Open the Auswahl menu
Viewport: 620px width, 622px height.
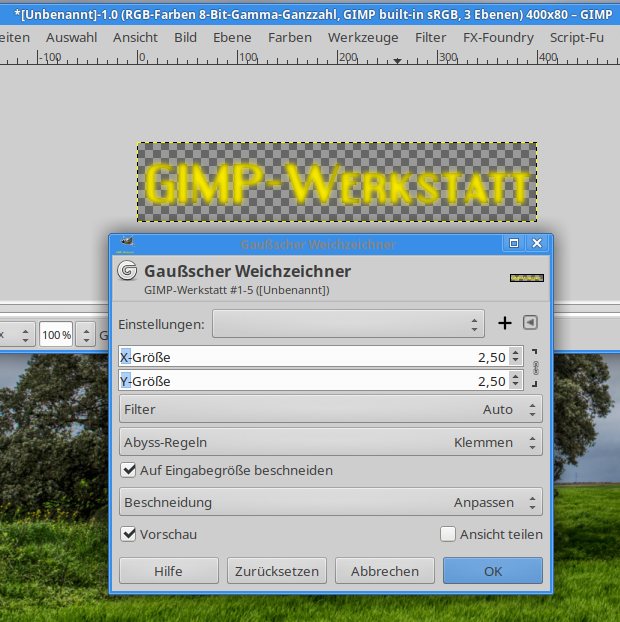(x=71, y=38)
